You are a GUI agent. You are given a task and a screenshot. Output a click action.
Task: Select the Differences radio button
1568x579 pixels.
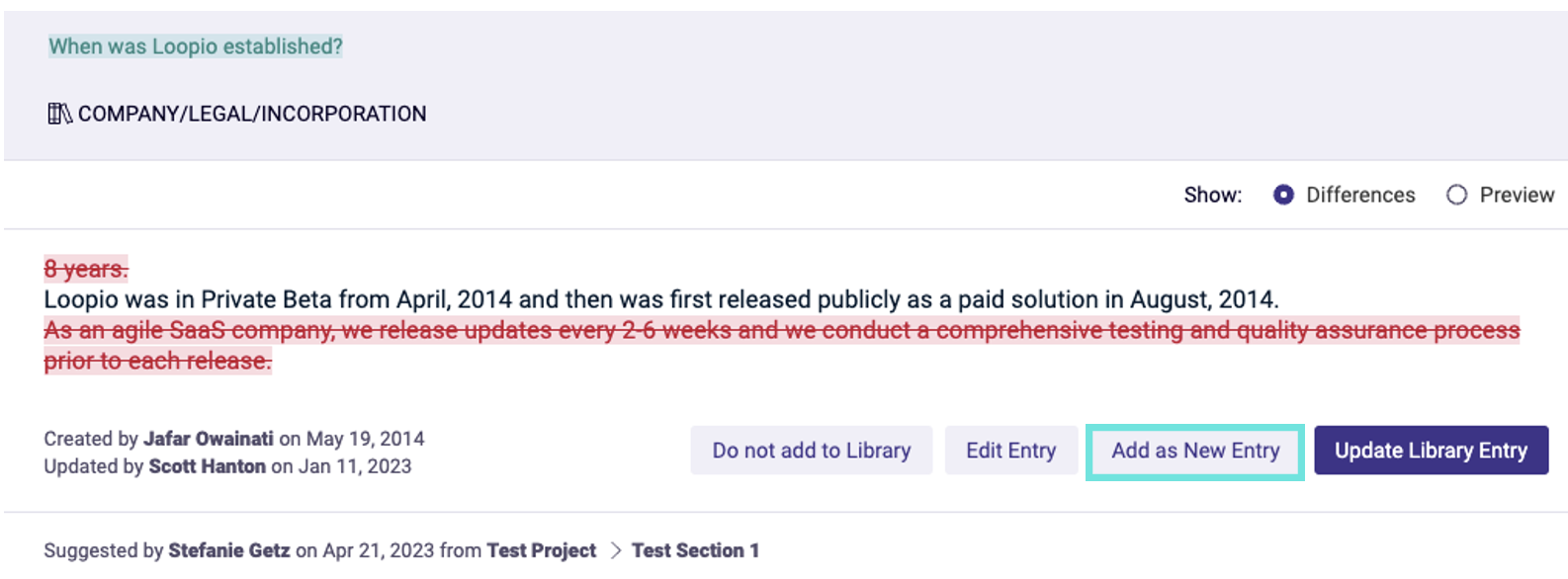[x=1283, y=195]
